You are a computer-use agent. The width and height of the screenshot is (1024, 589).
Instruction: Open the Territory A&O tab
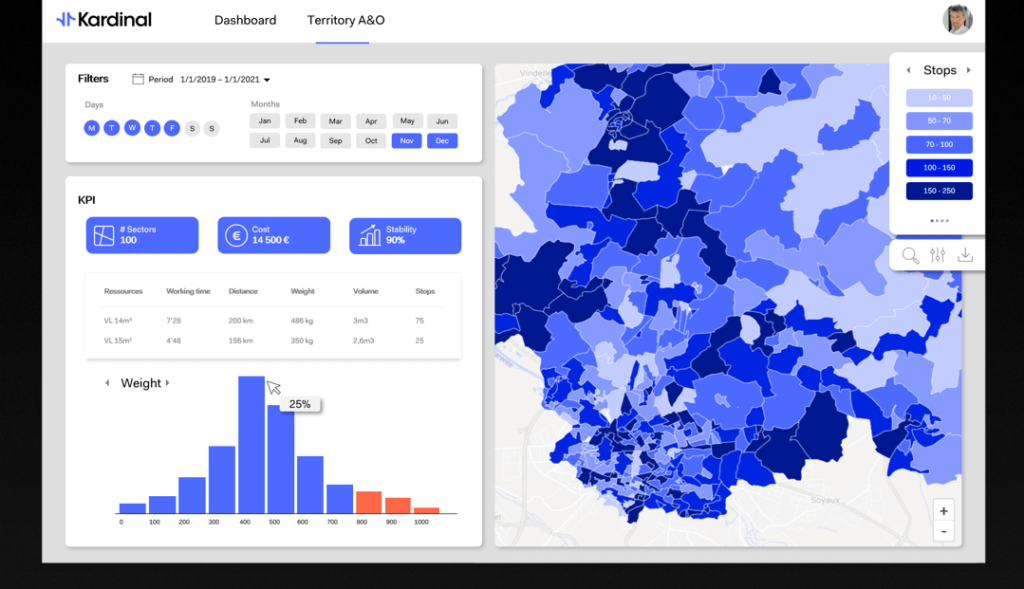(345, 20)
